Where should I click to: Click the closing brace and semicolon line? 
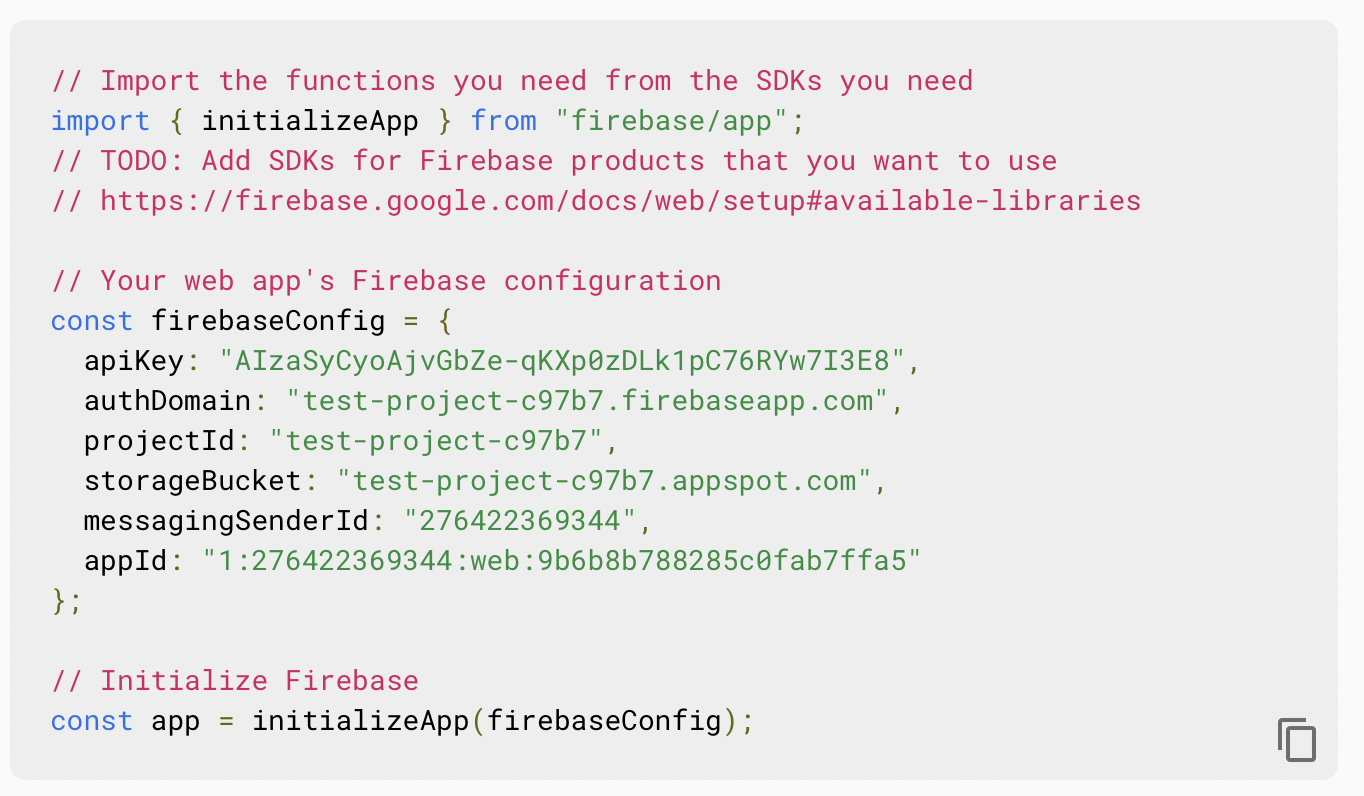[x=67, y=600]
